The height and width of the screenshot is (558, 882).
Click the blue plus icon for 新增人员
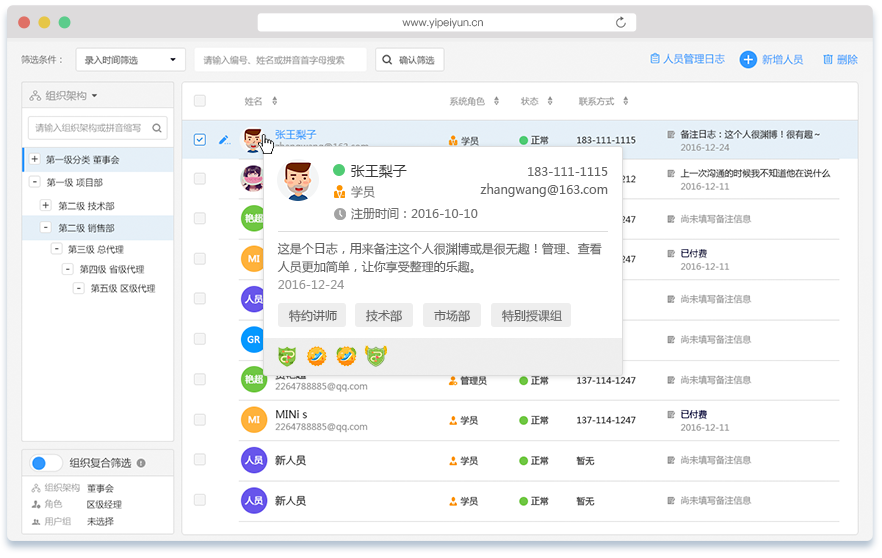(x=748, y=60)
